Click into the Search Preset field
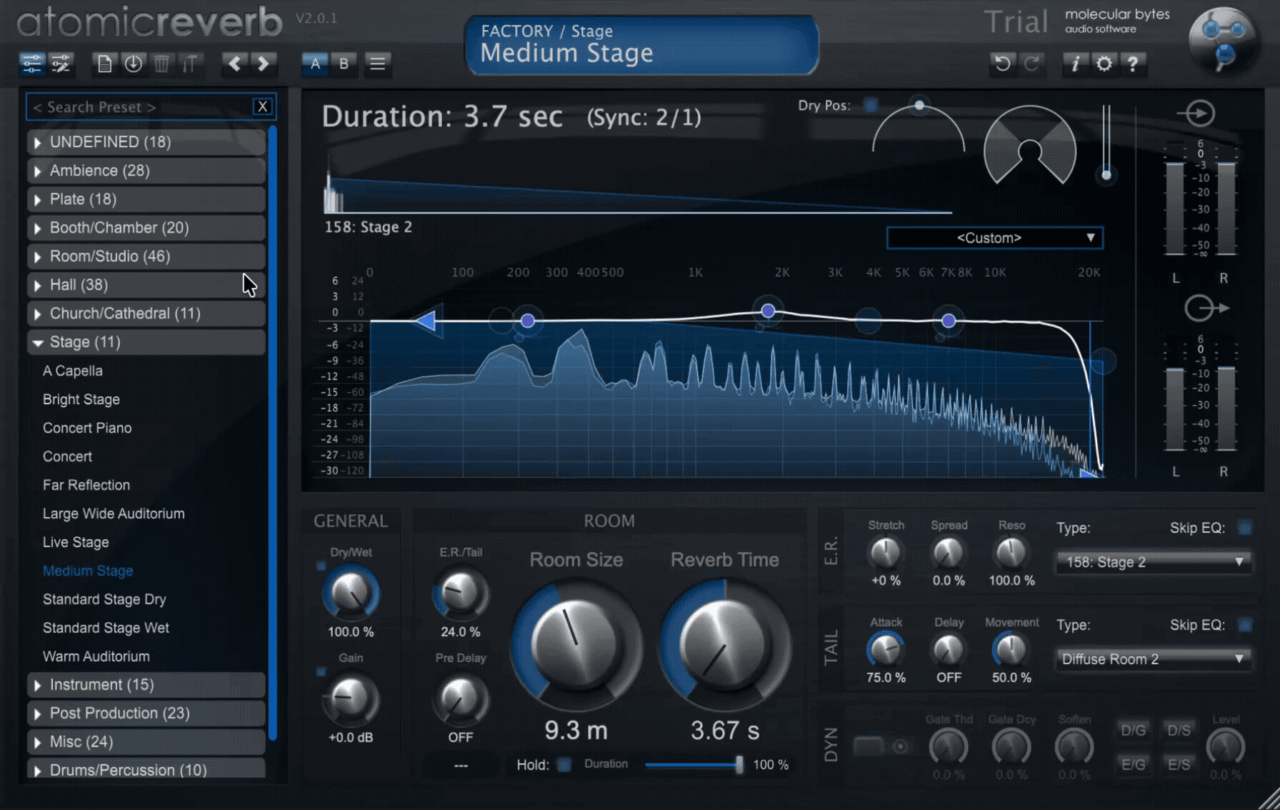Viewport: 1280px width, 810px height. tap(140, 107)
